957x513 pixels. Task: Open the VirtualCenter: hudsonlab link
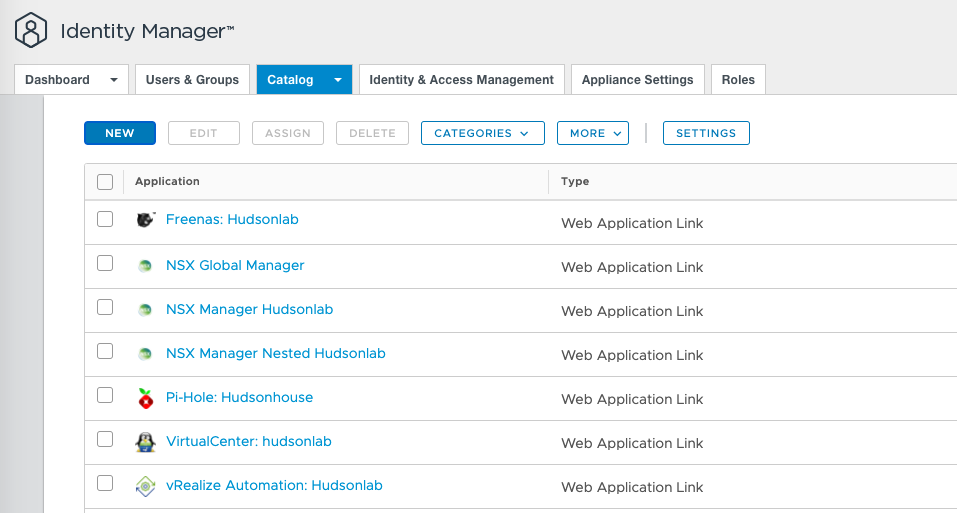click(248, 441)
